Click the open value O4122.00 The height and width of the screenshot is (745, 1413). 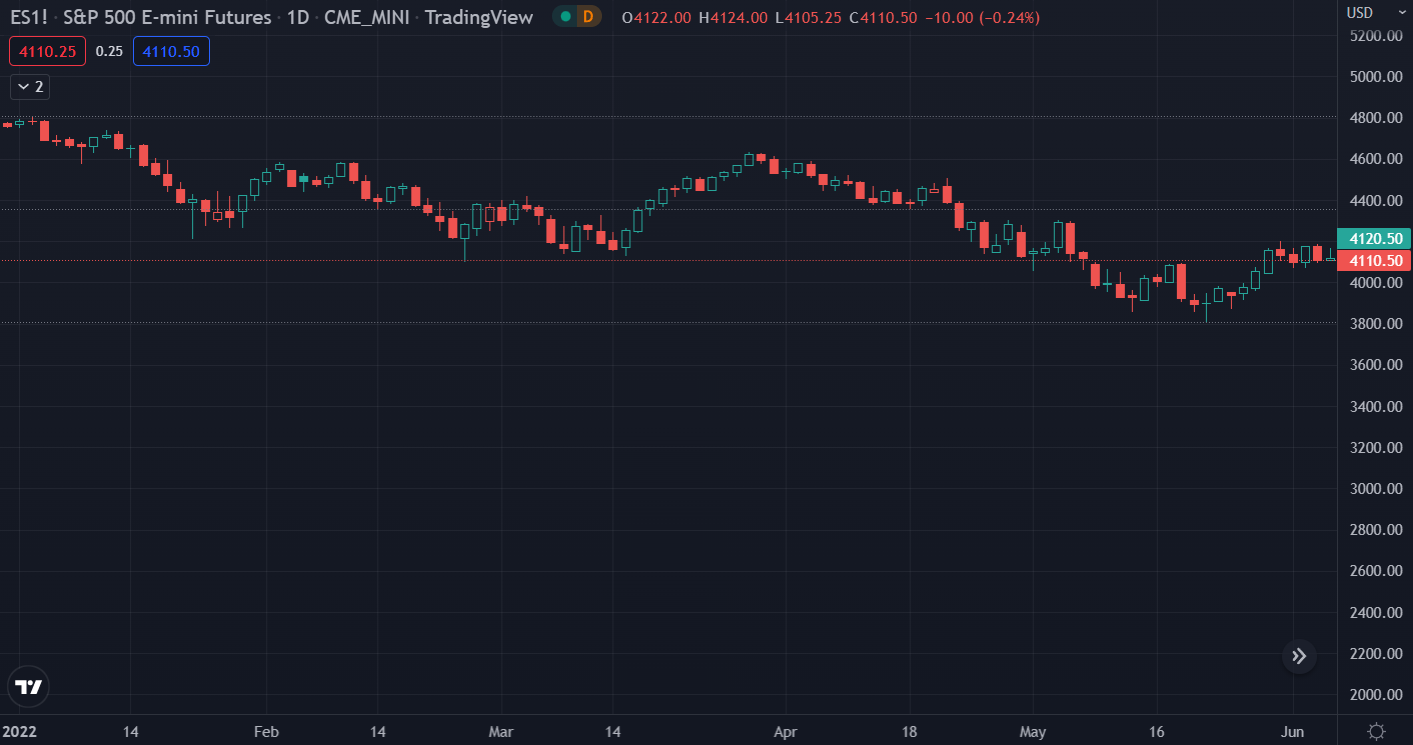click(x=658, y=18)
